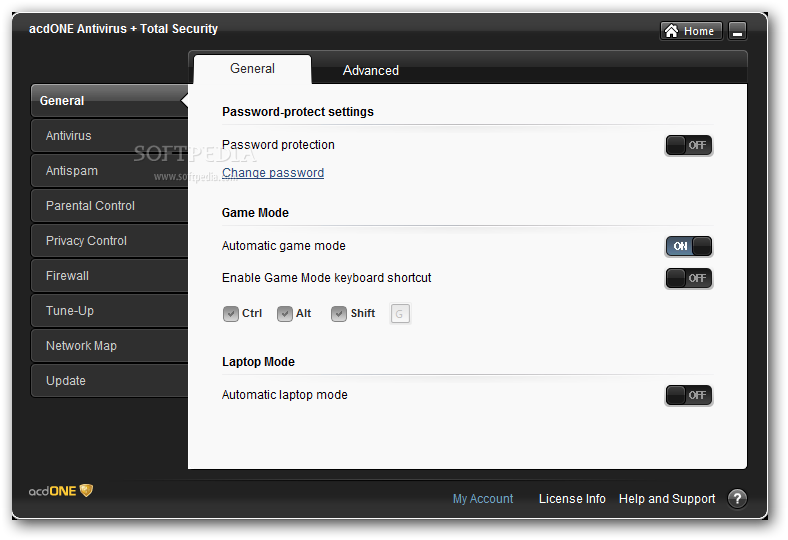Open the Antivirus settings section
Screen dimensions: 788x540
pos(110,136)
